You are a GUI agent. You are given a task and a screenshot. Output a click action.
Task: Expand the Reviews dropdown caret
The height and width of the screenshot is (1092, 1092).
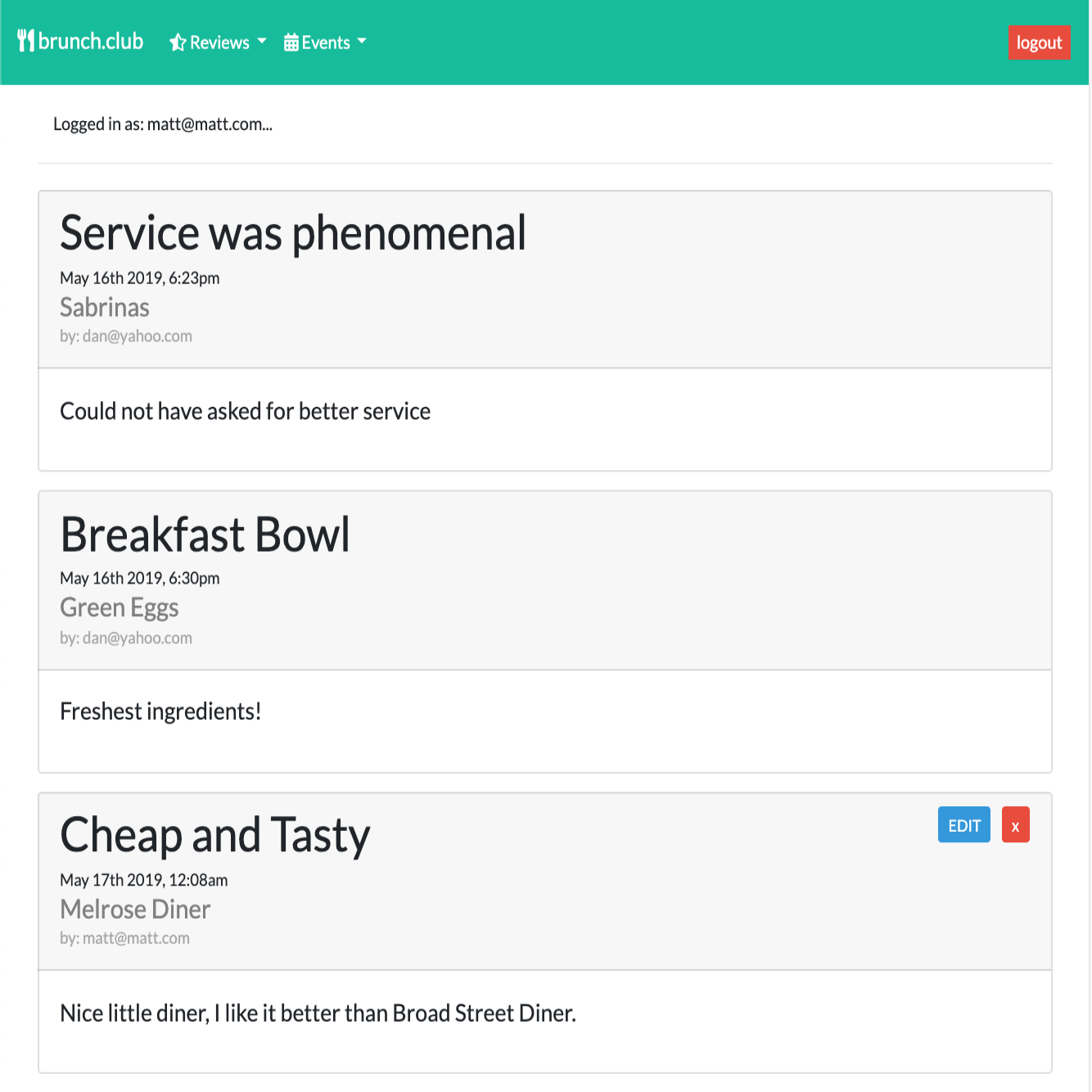(262, 41)
